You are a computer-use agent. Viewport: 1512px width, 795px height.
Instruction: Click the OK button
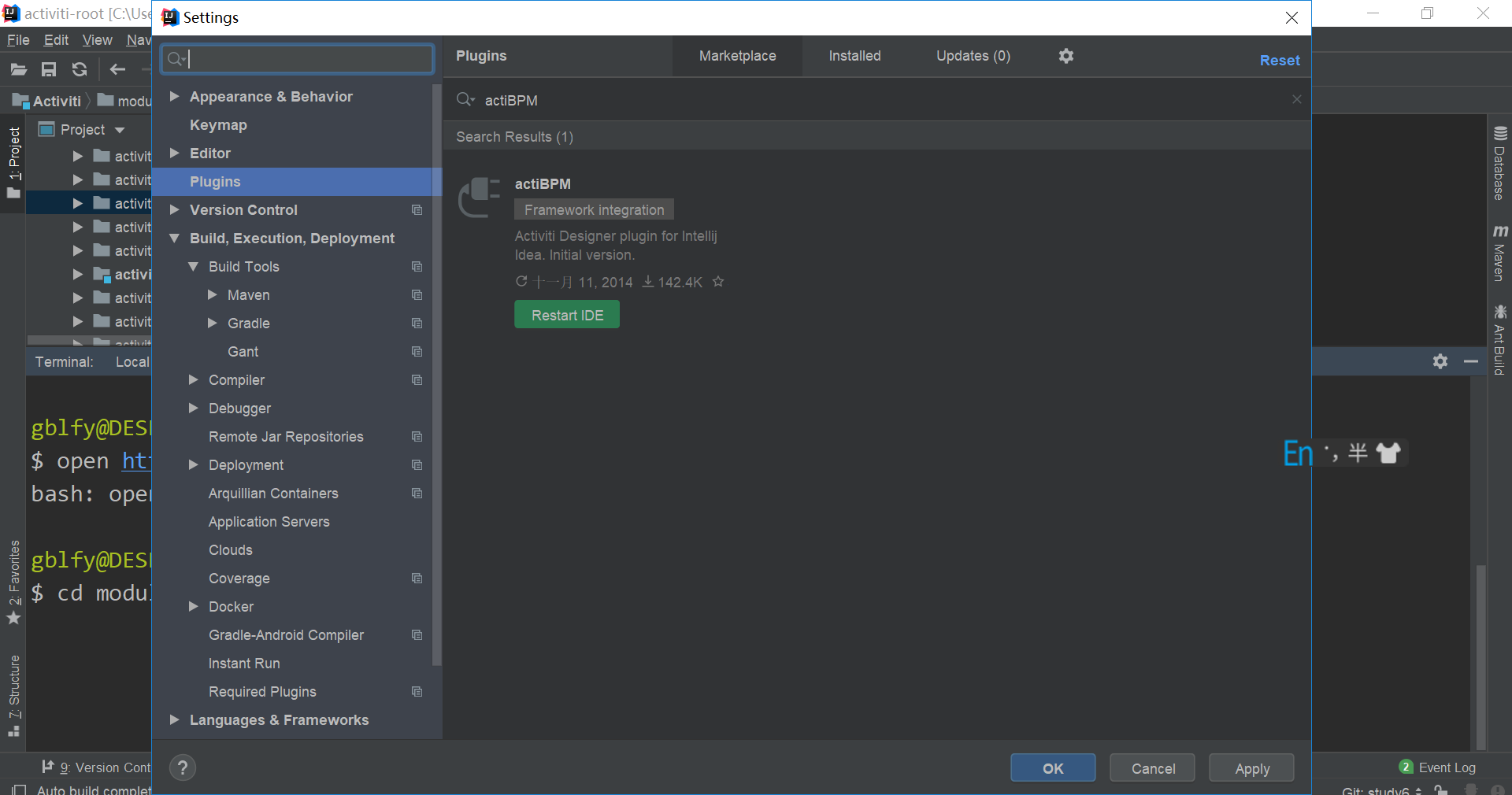pos(1053,768)
